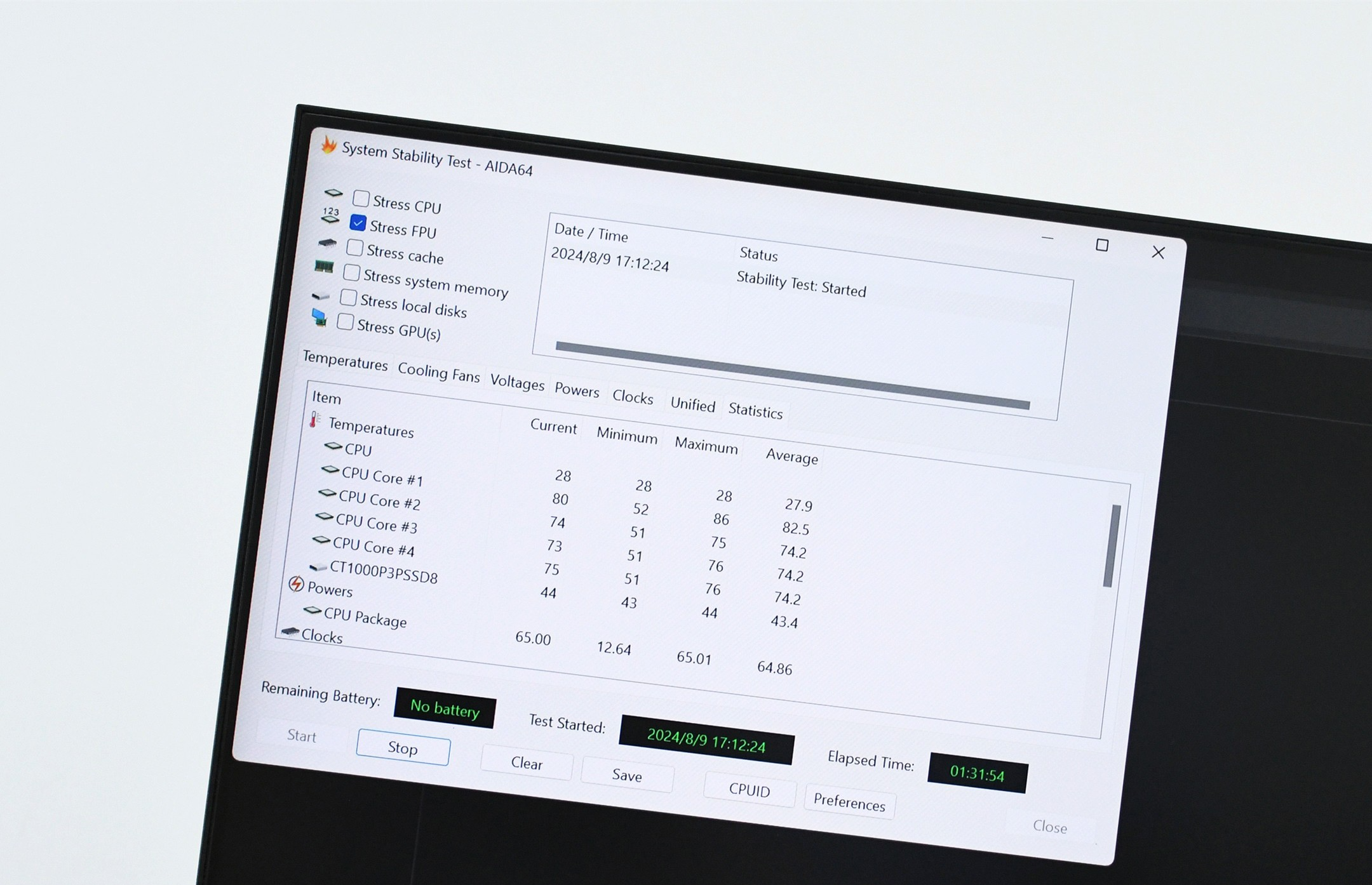The height and width of the screenshot is (885, 1372).
Task: Enable the Stress system memory checkbox
Action: pos(351,272)
